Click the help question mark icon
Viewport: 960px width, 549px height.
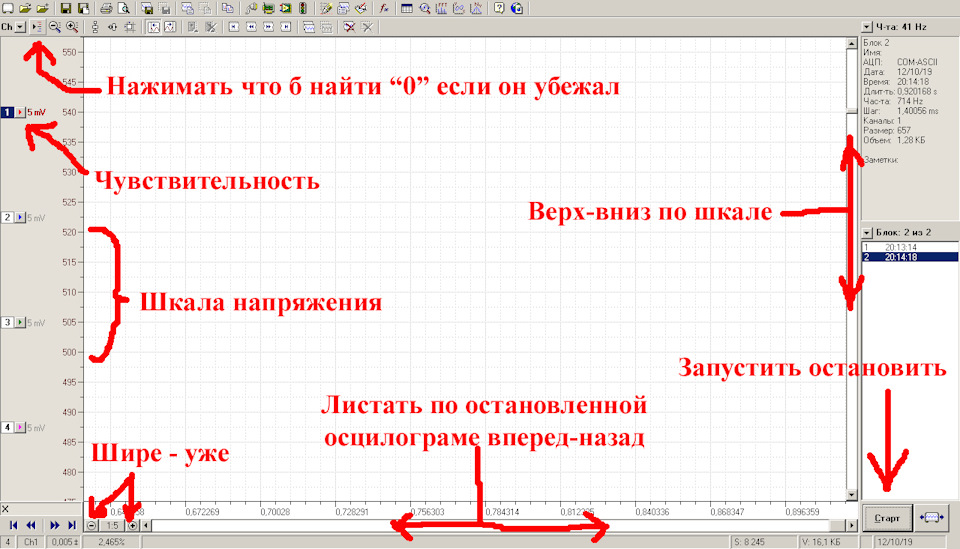[x=498, y=8]
